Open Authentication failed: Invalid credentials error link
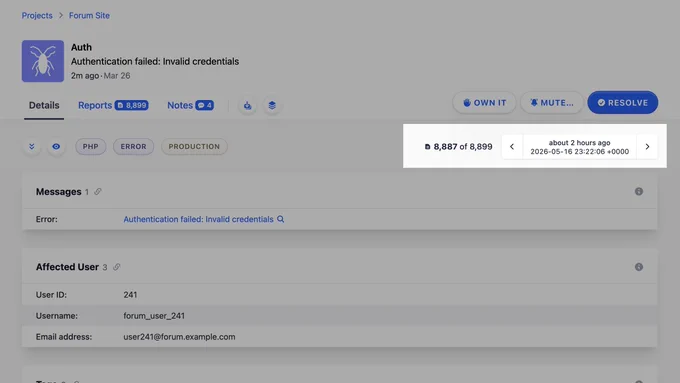Viewport: 680px width, 383px height. (198, 219)
